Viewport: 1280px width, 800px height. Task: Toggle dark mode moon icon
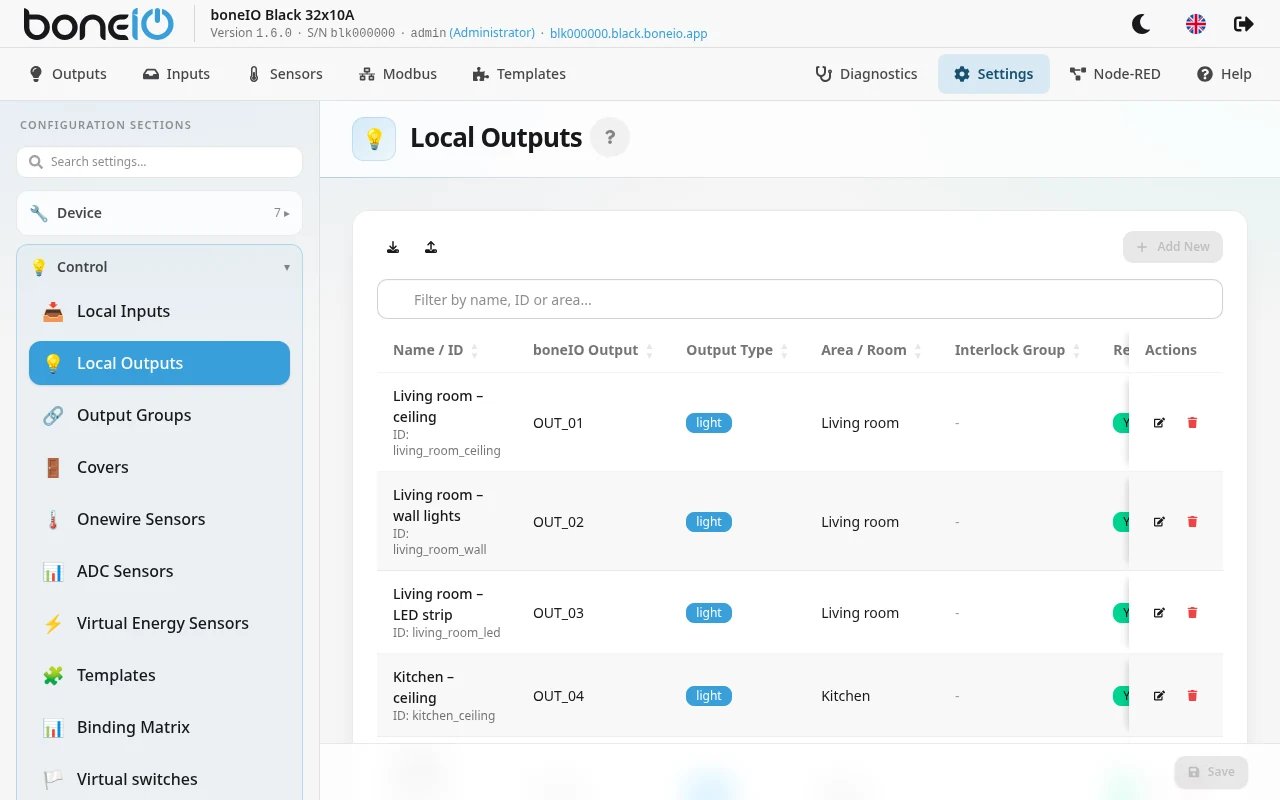pos(1142,24)
